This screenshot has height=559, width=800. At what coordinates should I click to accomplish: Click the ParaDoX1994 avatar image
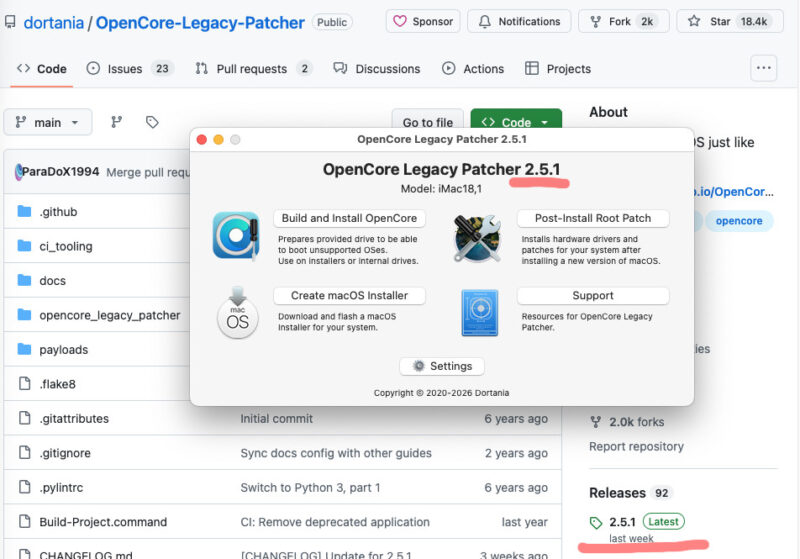19,172
